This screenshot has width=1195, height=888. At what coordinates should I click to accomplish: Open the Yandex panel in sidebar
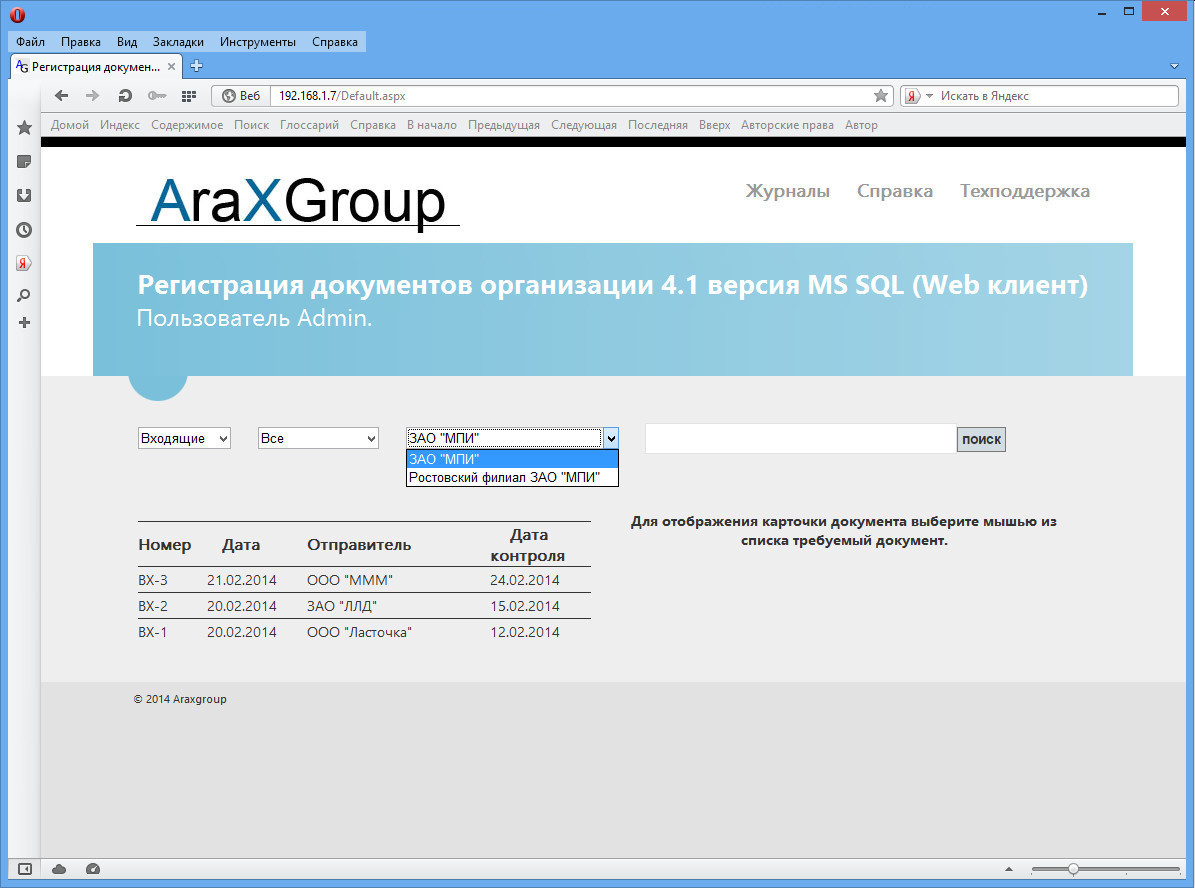(x=24, y=263)
